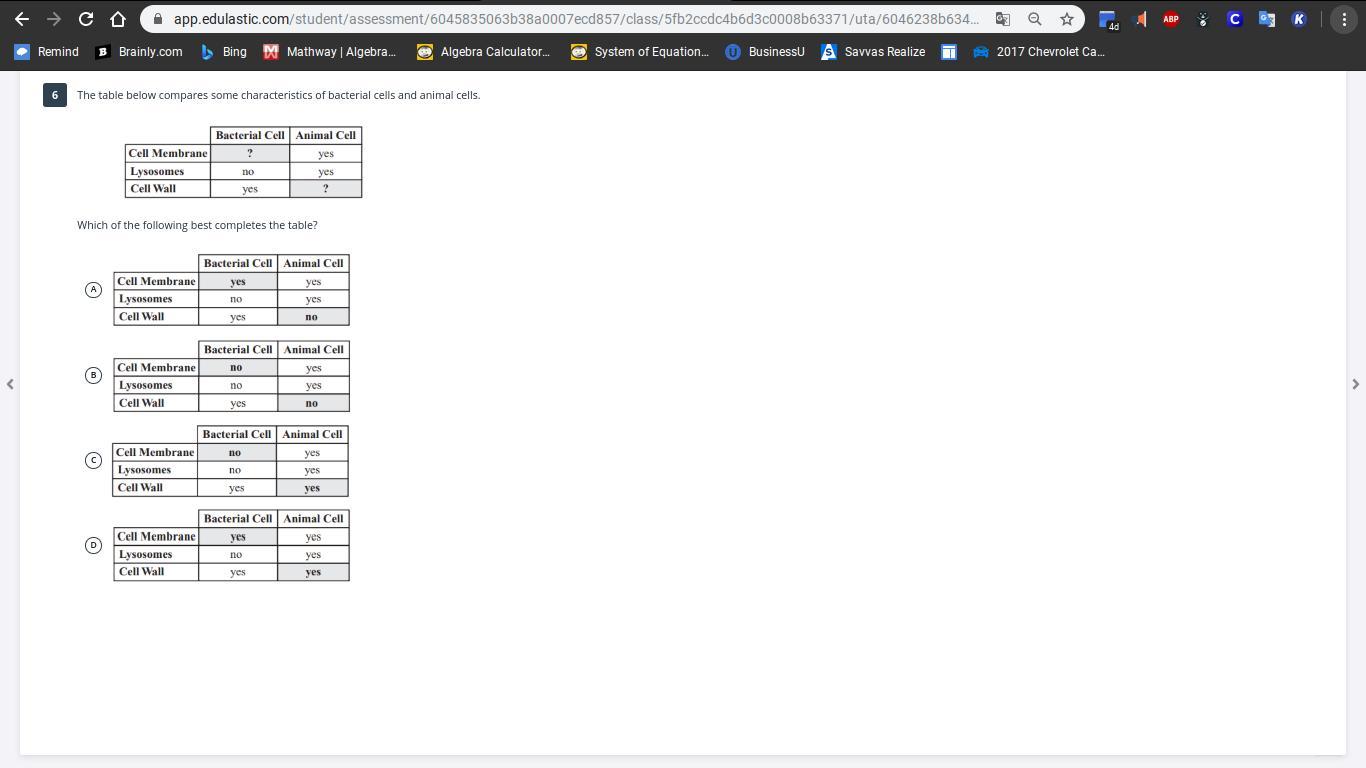
Task: Open the Google Translate extension
Action: 1267,19
